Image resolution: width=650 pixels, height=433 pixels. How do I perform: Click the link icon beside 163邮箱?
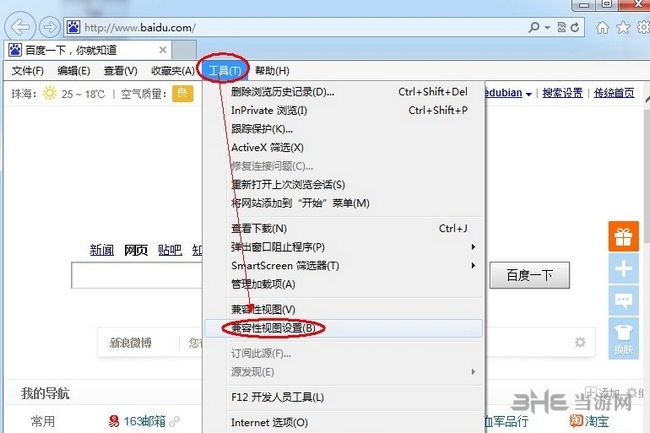(x=175, y=422)
